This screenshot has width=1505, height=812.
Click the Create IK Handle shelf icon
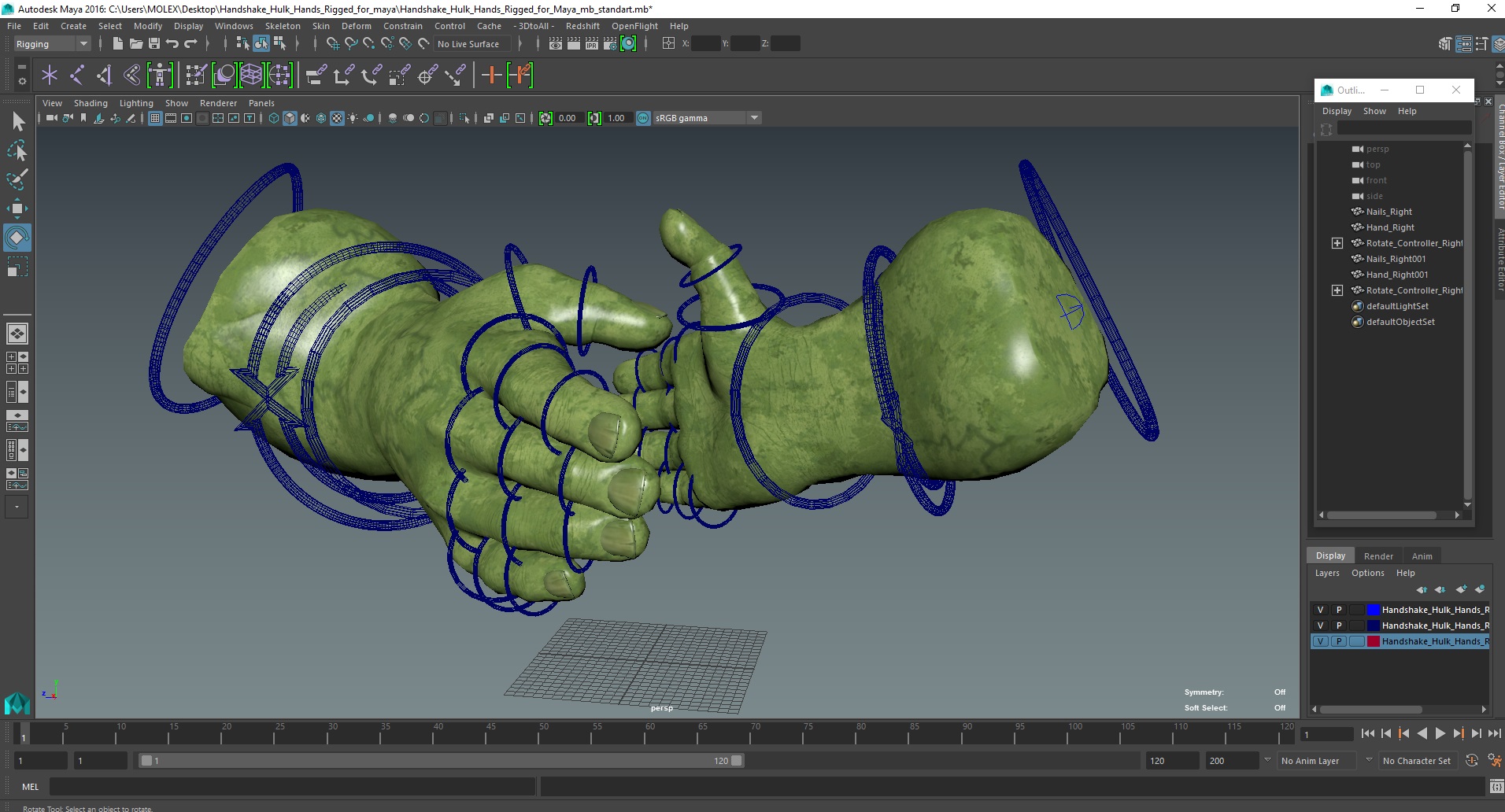(x=104, y=76)
